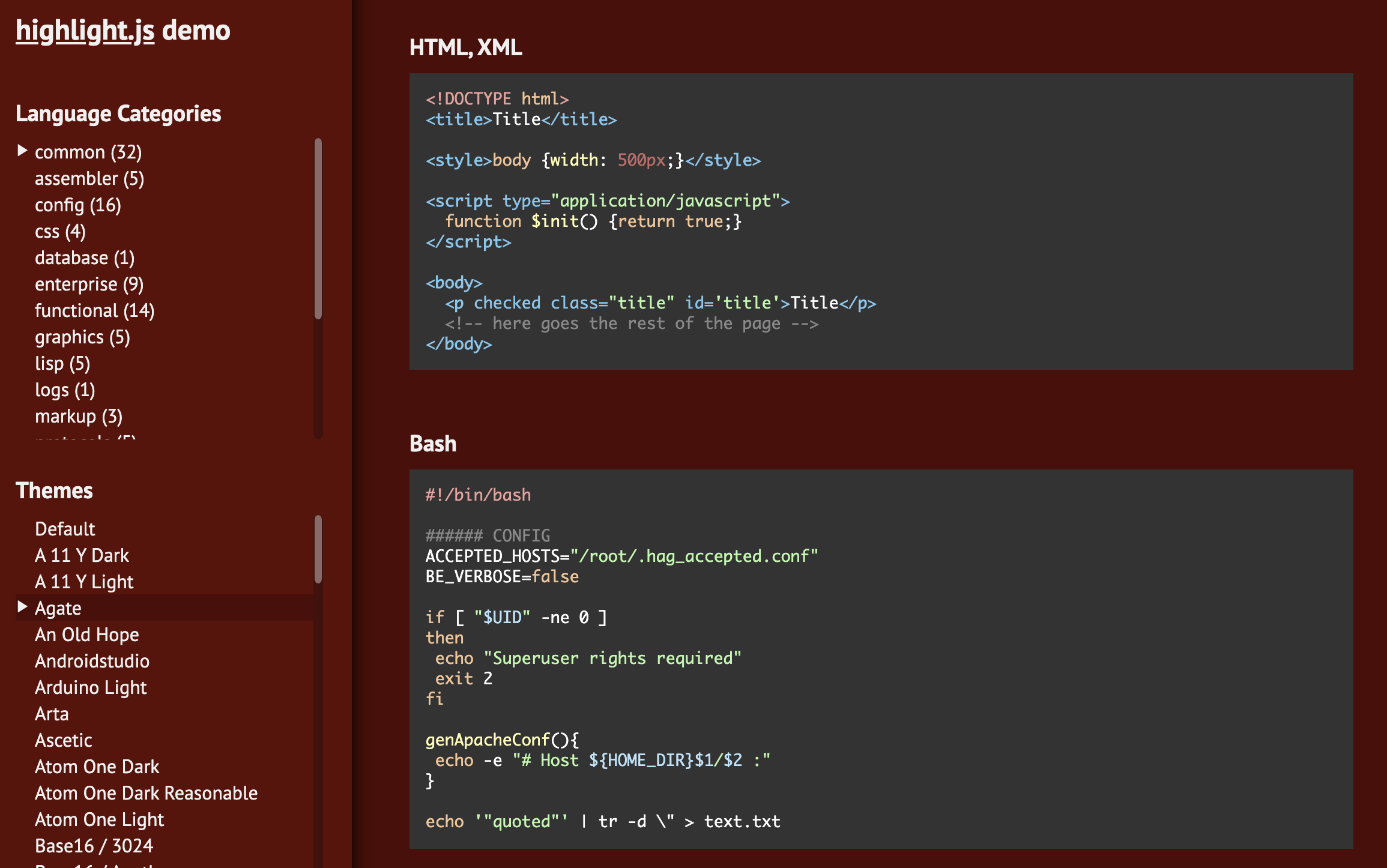The width and height of the screenshot is (1387, 868).
Task: Pick the database (1) category
Action: pos(84,258)
